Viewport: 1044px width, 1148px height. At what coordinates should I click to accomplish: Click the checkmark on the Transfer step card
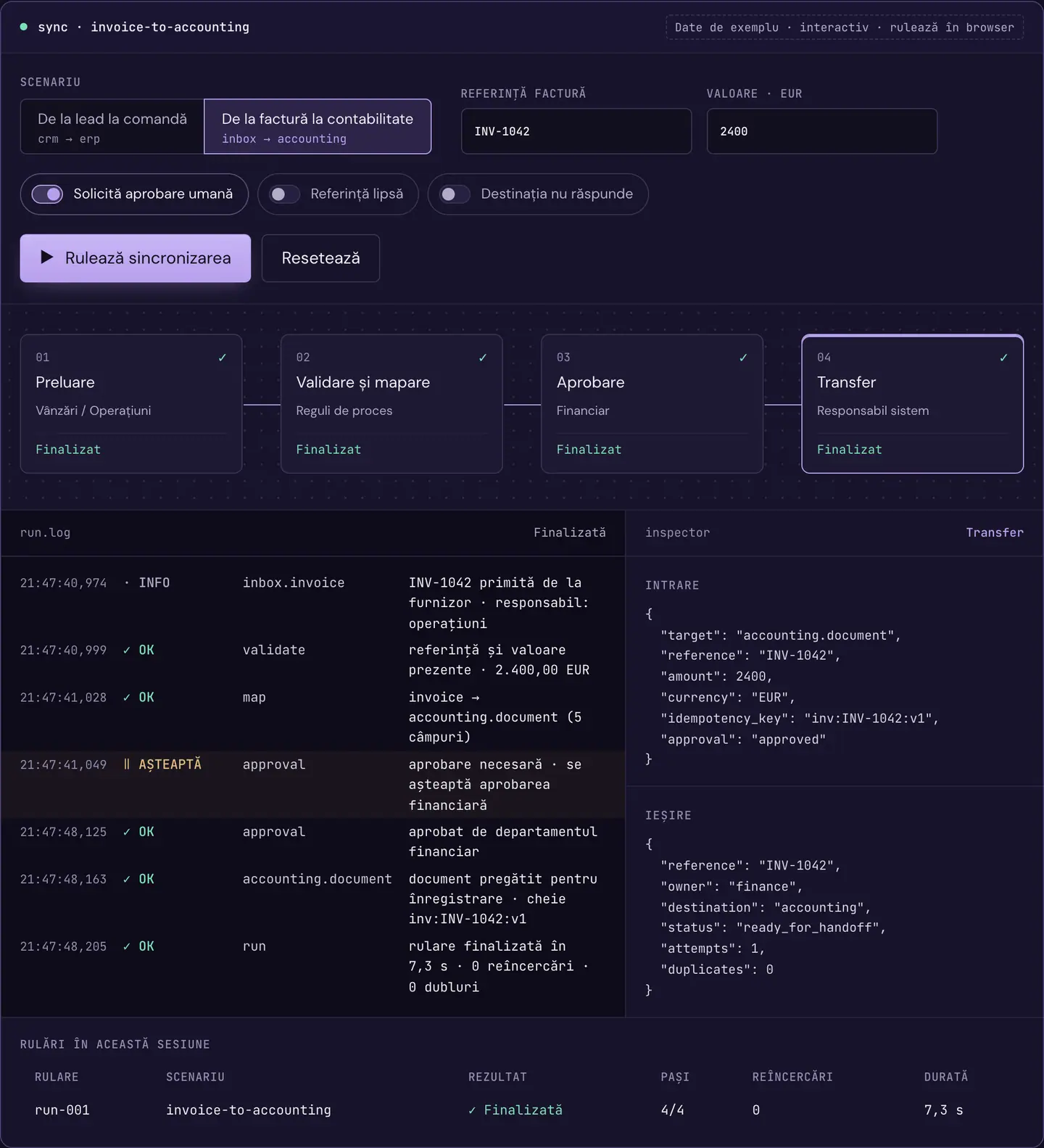(x=1003, y=358)
